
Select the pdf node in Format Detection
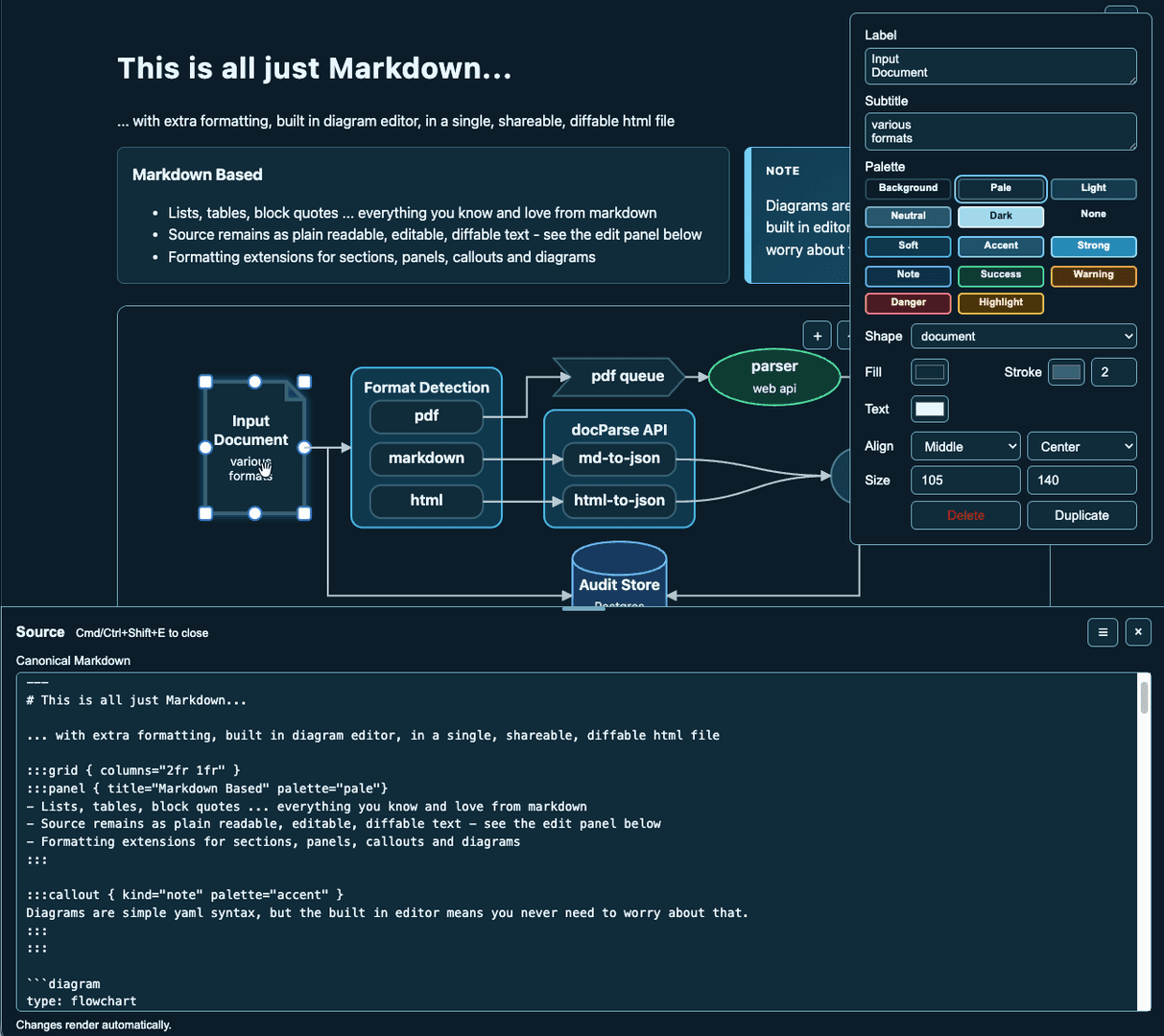pyautogui.click(x=426, y=415)
